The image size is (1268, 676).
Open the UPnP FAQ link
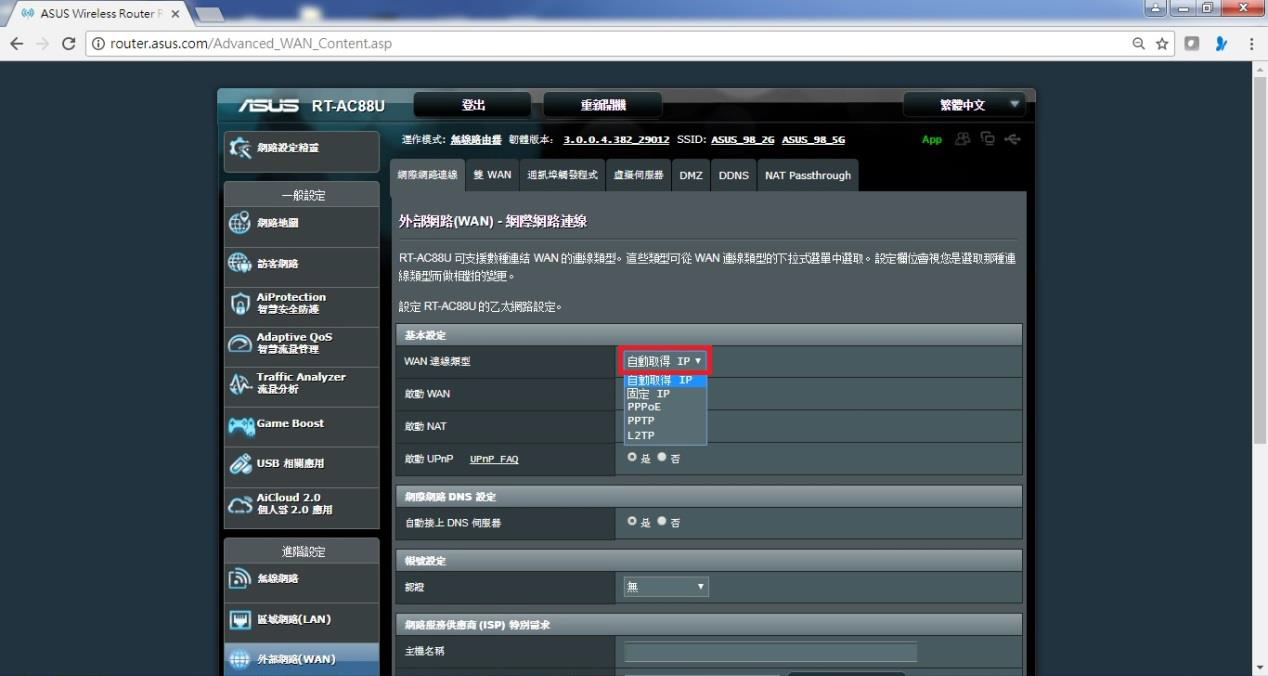click(x=494, y=459)
